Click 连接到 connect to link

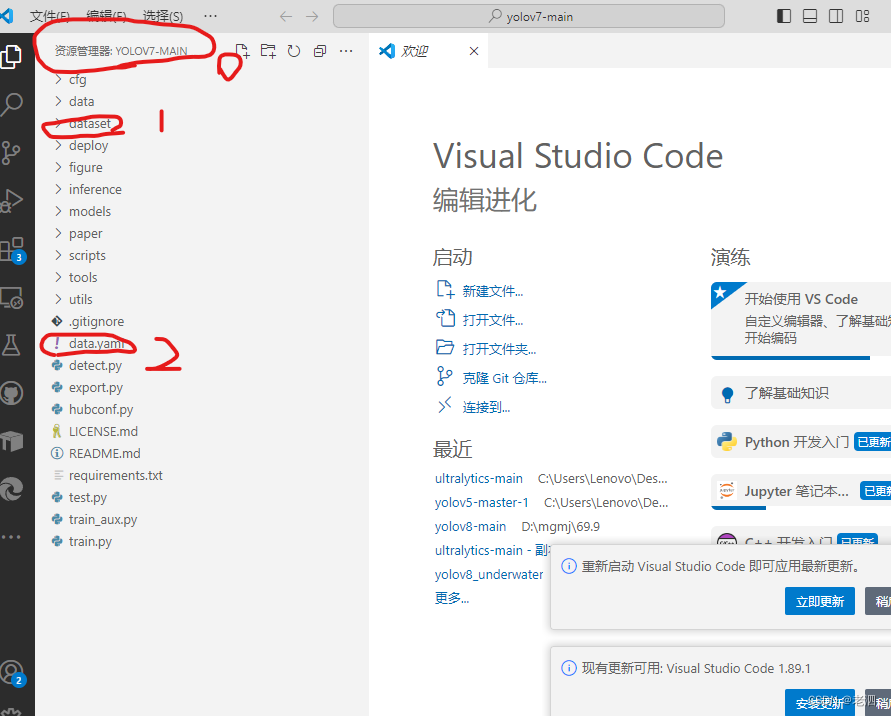[473, 406]
